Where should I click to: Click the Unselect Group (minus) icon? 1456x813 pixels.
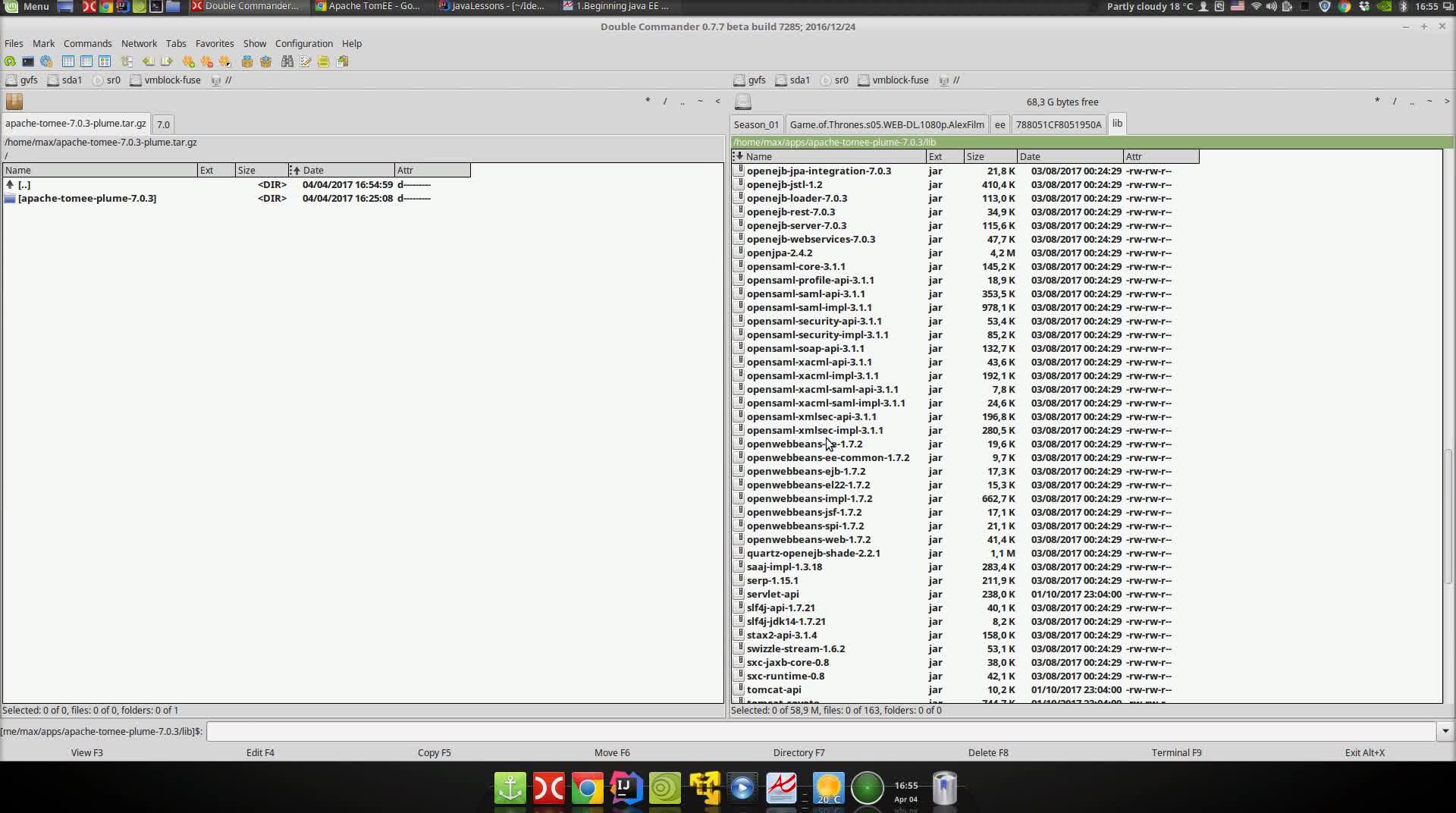207,61
